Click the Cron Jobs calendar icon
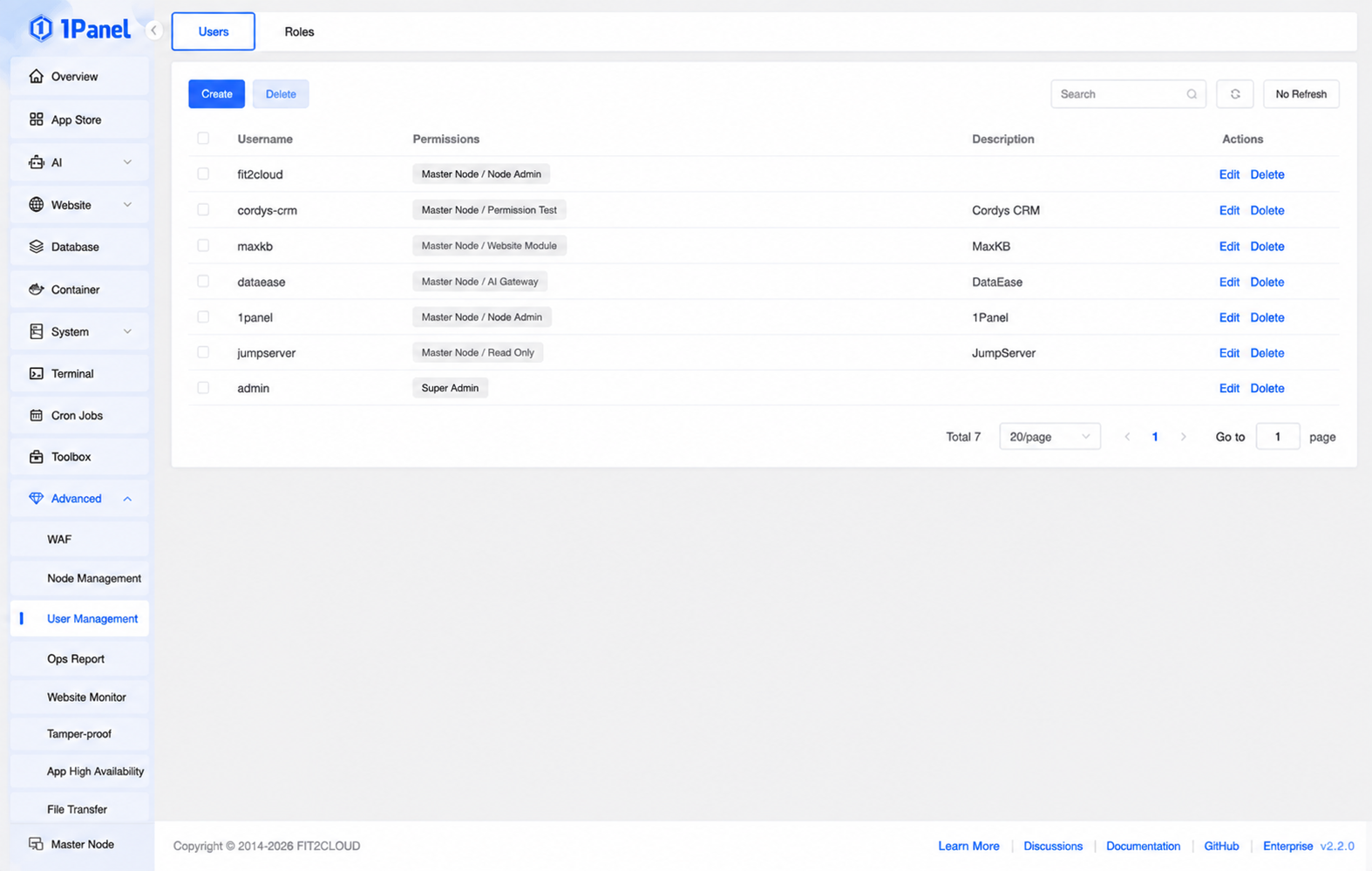This screenshot has height=871, width=1372. [x=36, y=415]
